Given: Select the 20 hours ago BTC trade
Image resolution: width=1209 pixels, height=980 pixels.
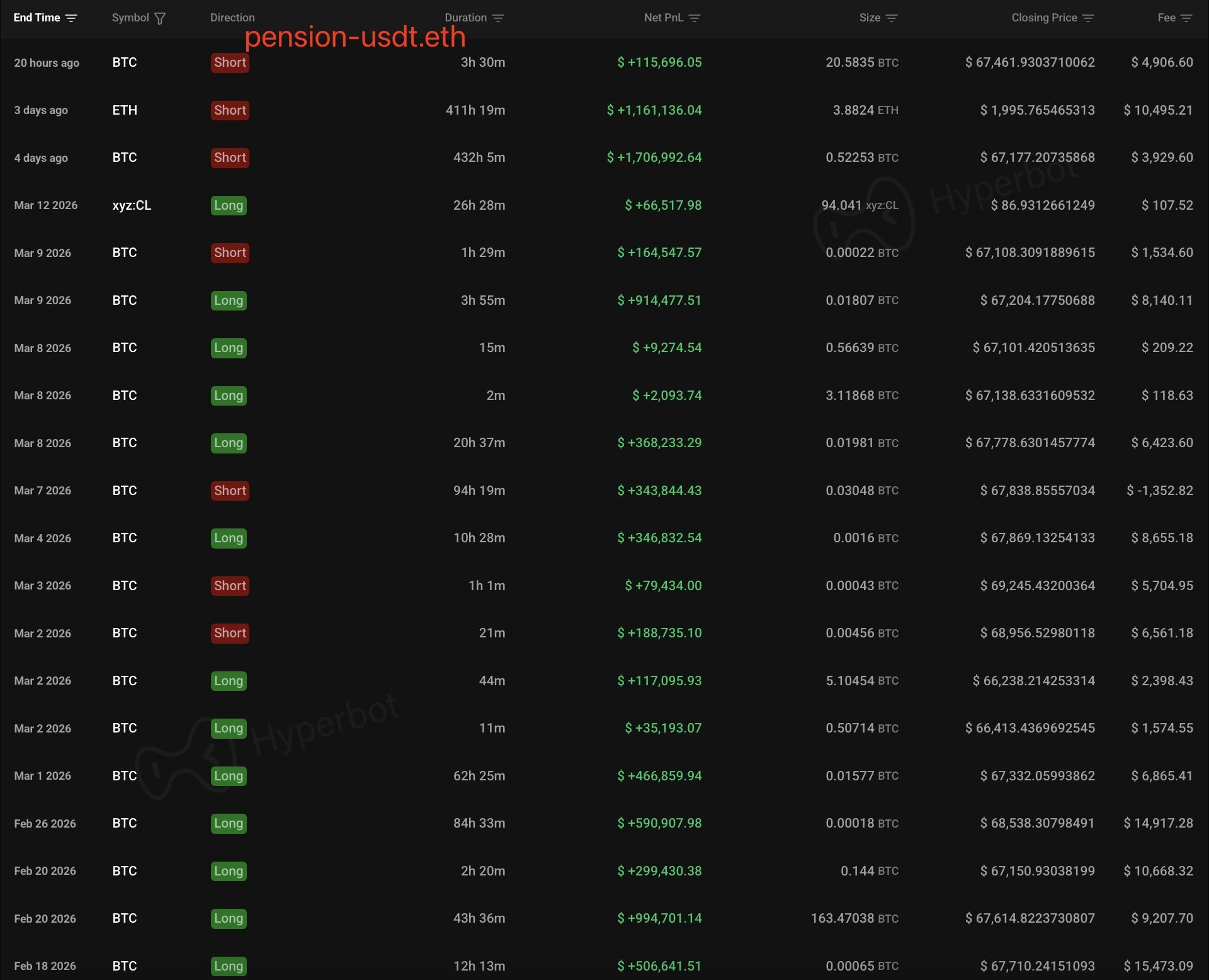Looking at the screenshot, I should pos(47,62).
